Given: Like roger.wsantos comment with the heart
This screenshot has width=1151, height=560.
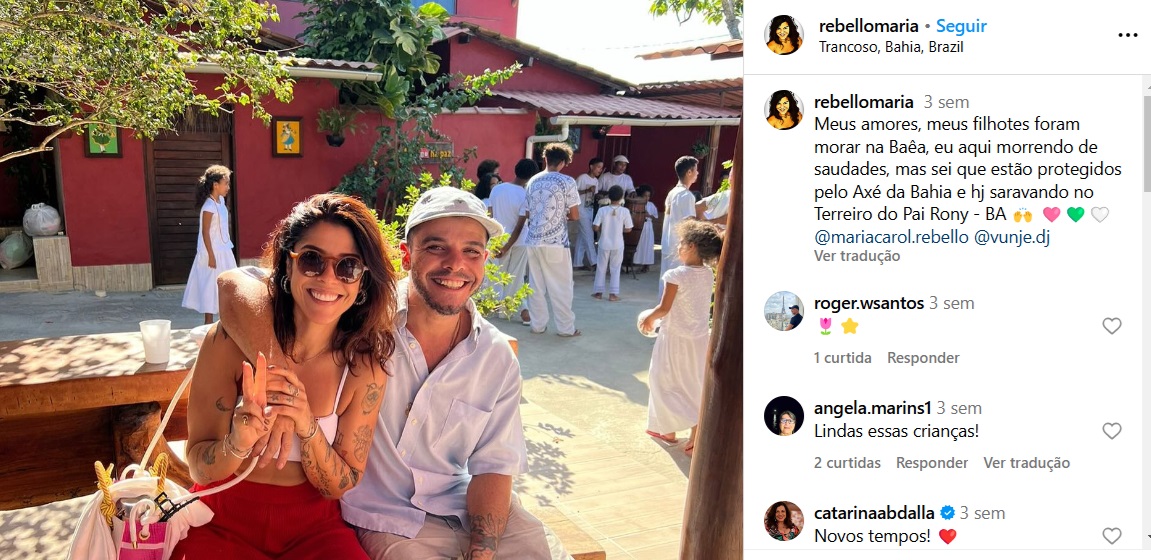Looking at the screenshot, I should [1111, 326].
